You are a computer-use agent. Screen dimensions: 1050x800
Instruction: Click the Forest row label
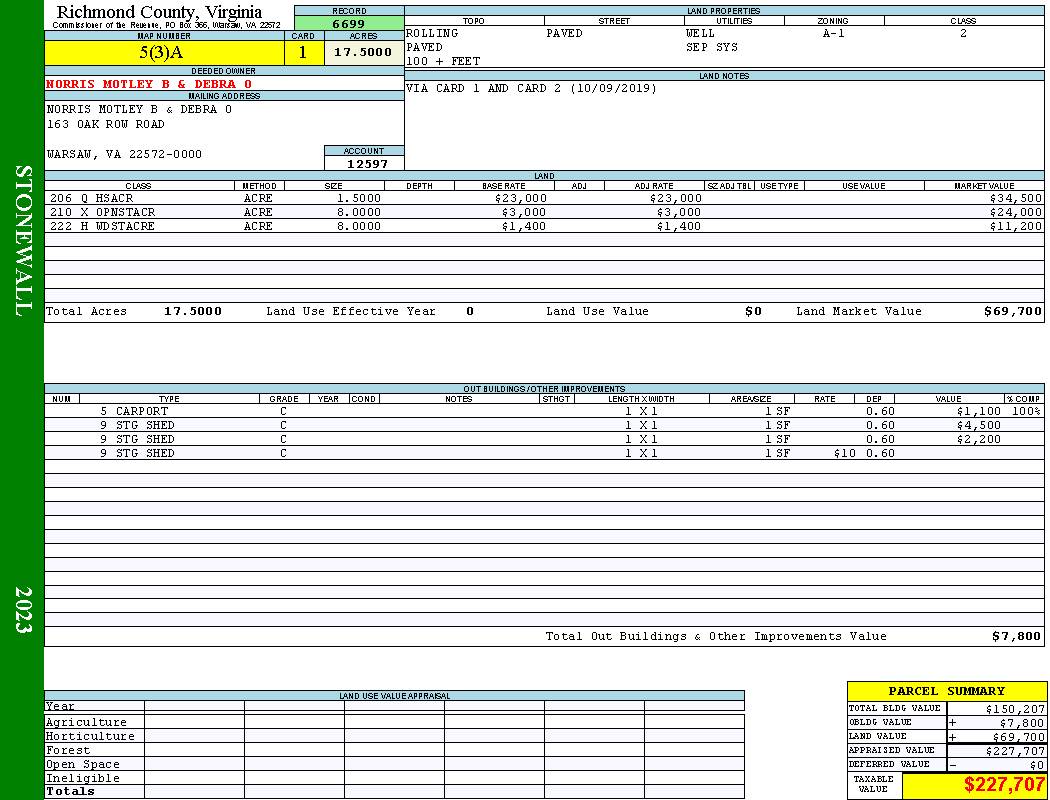point(68,750)
